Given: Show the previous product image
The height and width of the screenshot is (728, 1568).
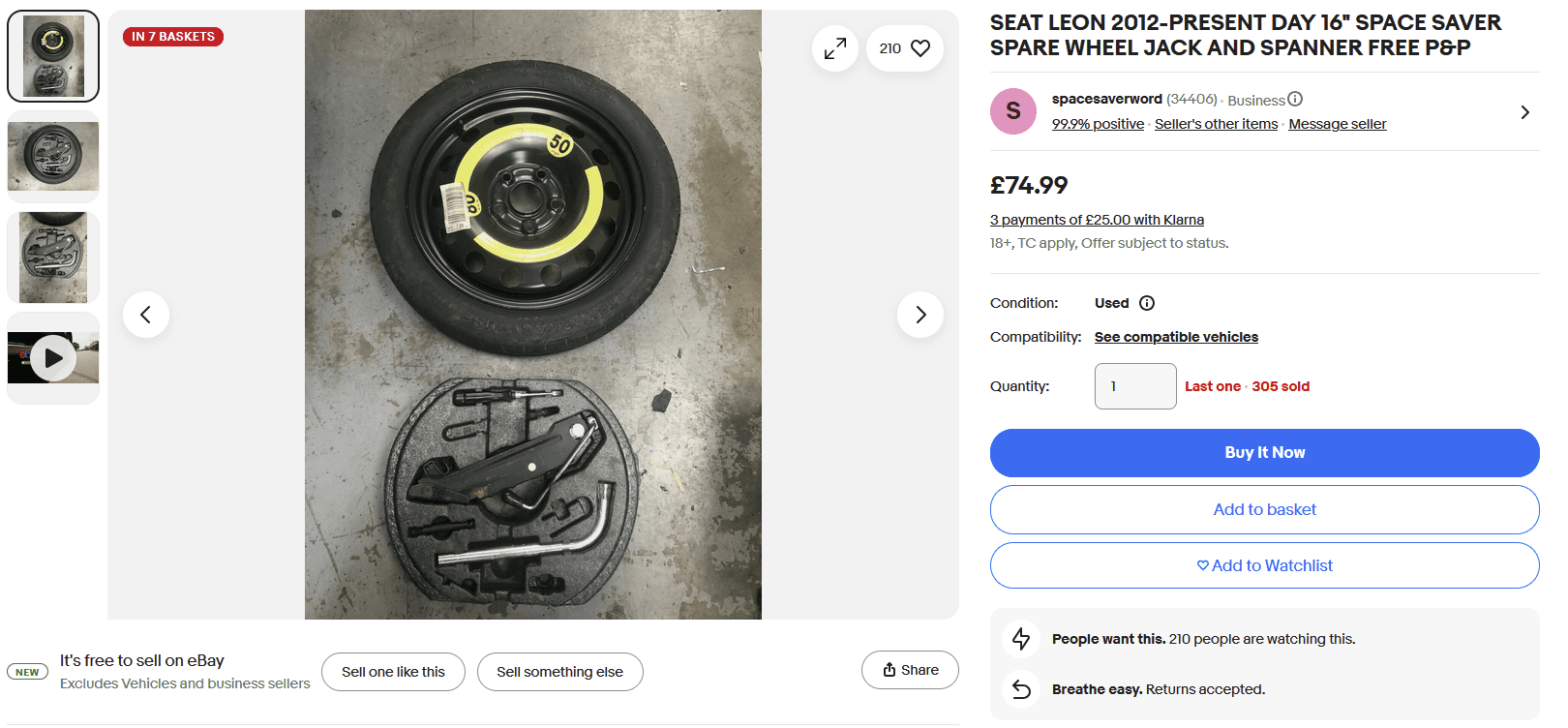Looking at the screenshot, I should (146, 315).
